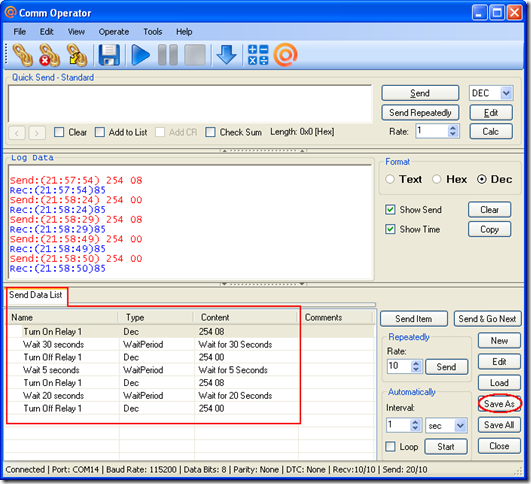Click the Edit button below the New button
The image size is (531, 484).
499,362
